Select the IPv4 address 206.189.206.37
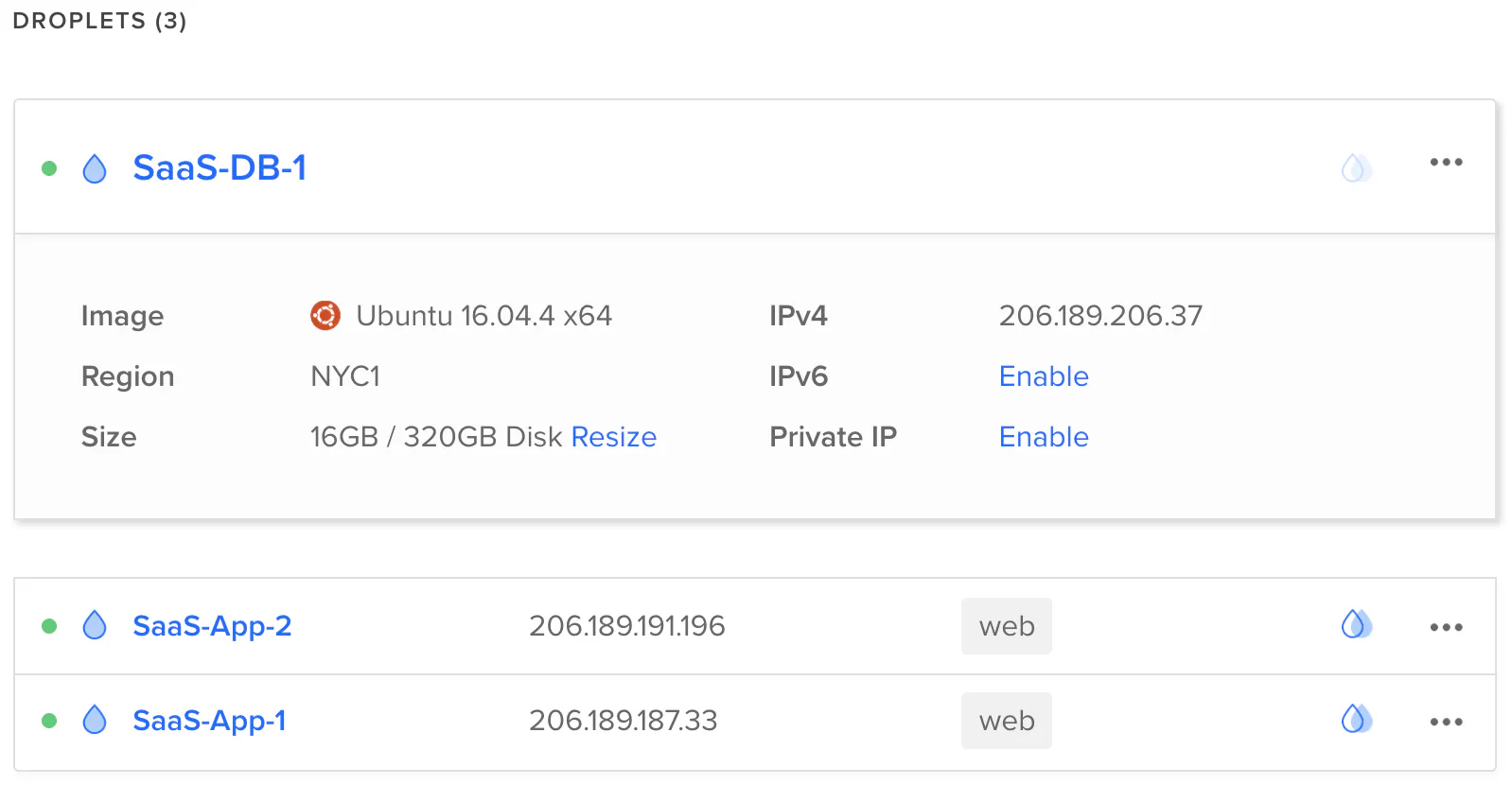The width and height of the screenshot is (1512, 785). [1100, 316]
